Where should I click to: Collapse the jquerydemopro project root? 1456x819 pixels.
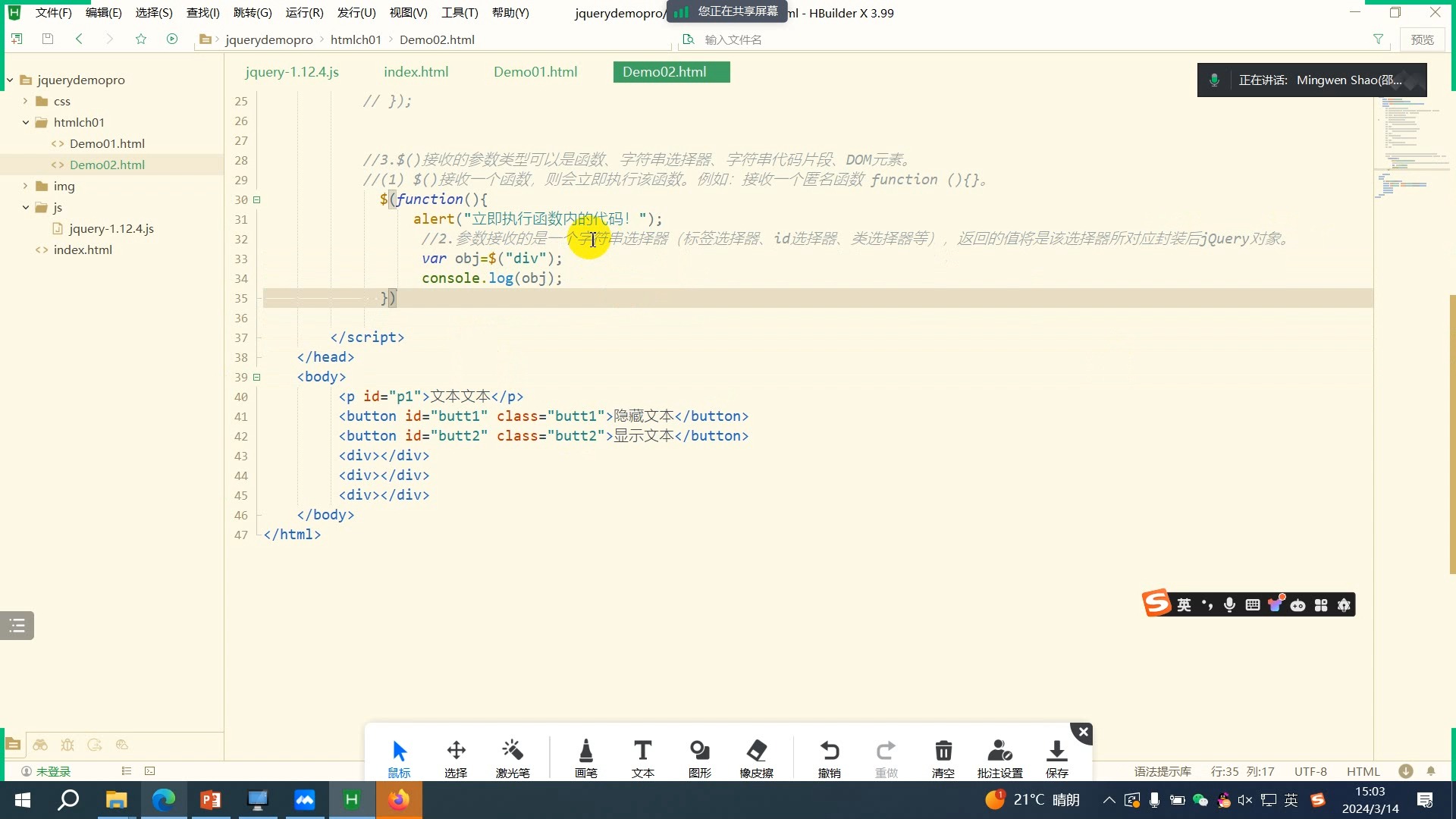point(10,80)
